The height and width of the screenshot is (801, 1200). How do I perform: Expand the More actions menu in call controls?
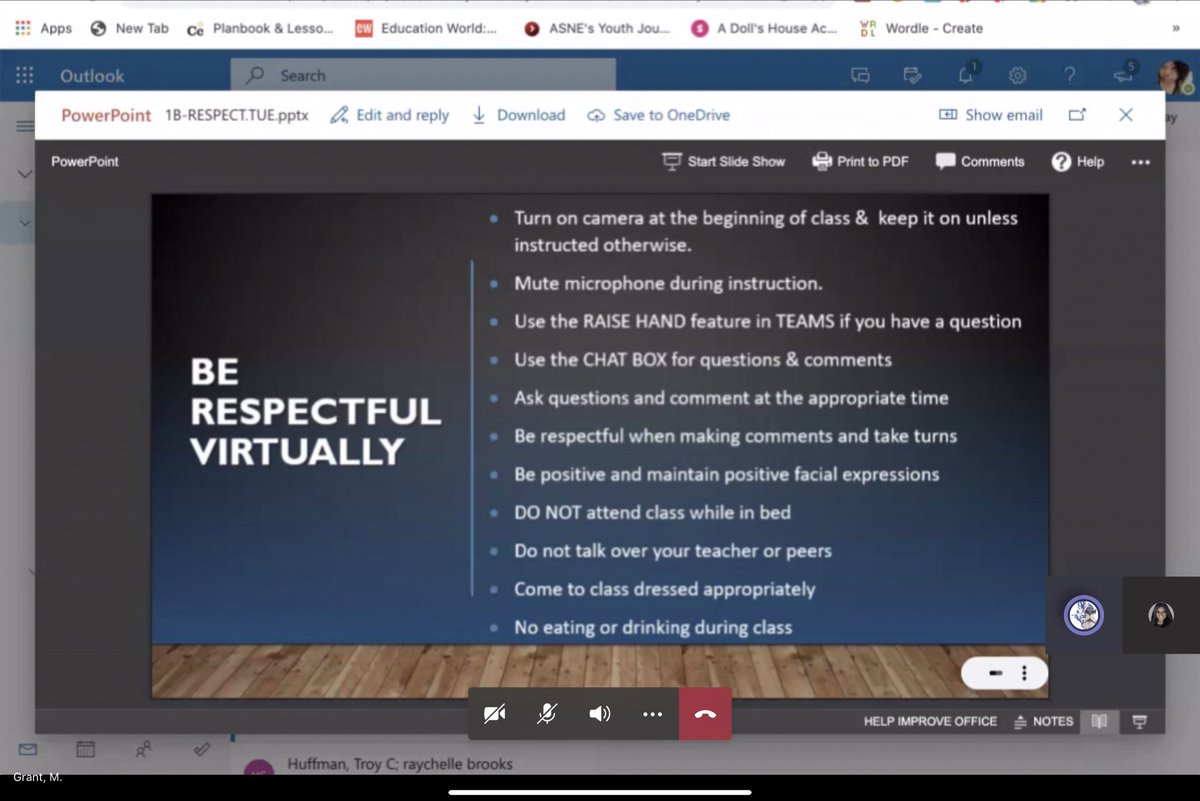point(653,714)
